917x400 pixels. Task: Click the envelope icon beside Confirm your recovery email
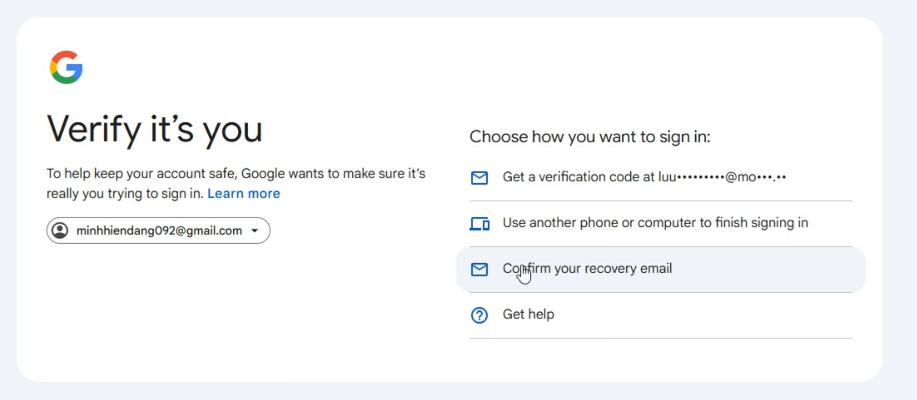click(x=479, y=270)
